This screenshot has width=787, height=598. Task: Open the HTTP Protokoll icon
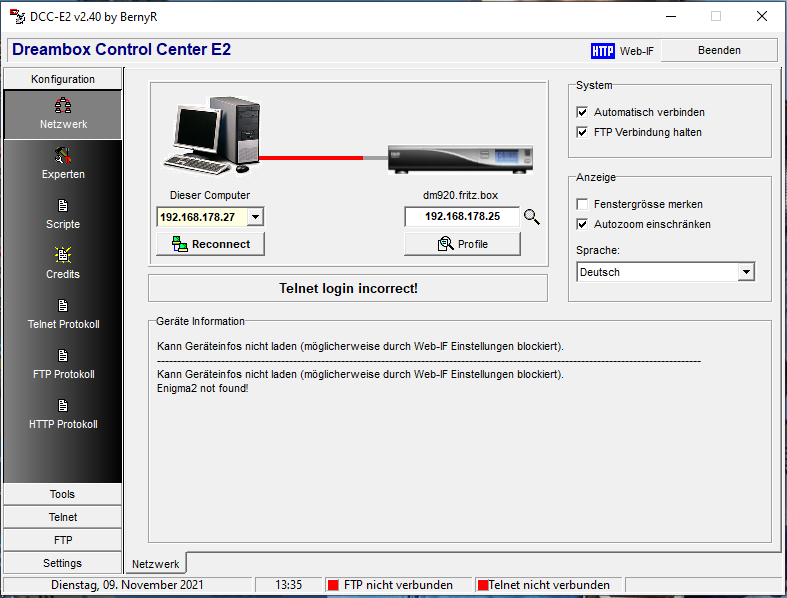pos(63,406)
